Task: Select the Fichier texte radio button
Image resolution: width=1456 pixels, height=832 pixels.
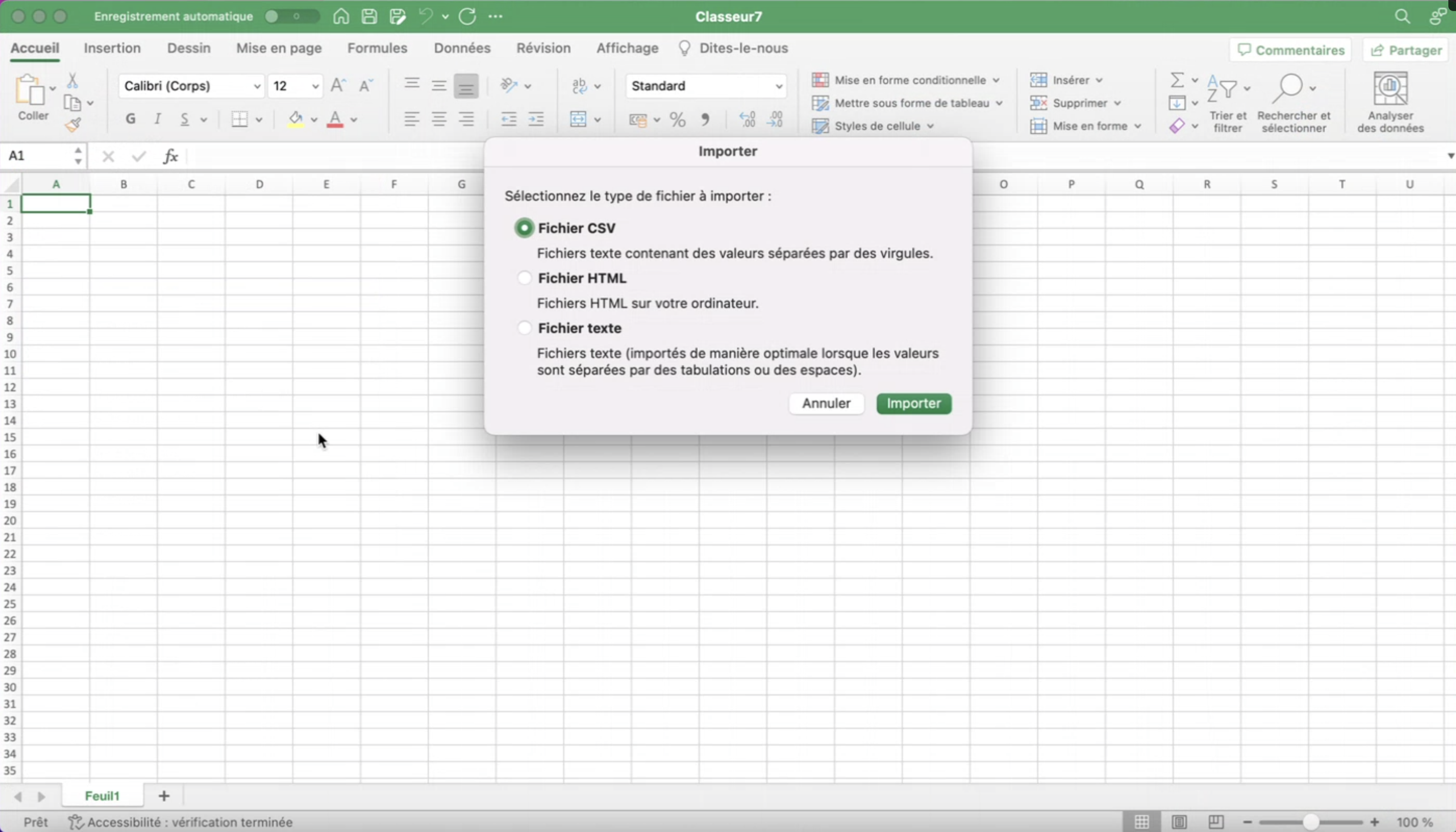Action: point(524,328)
